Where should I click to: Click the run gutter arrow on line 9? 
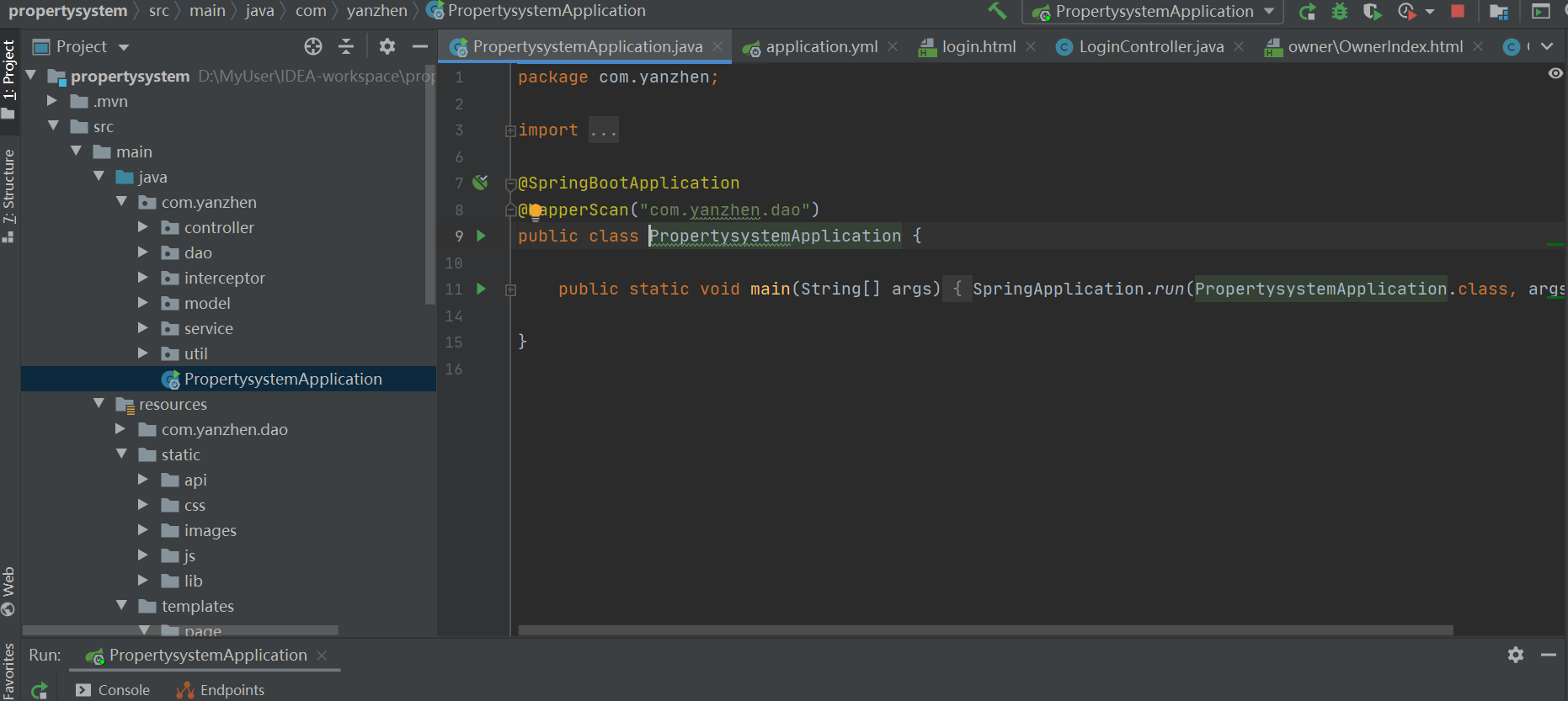[x=481, y=236]
